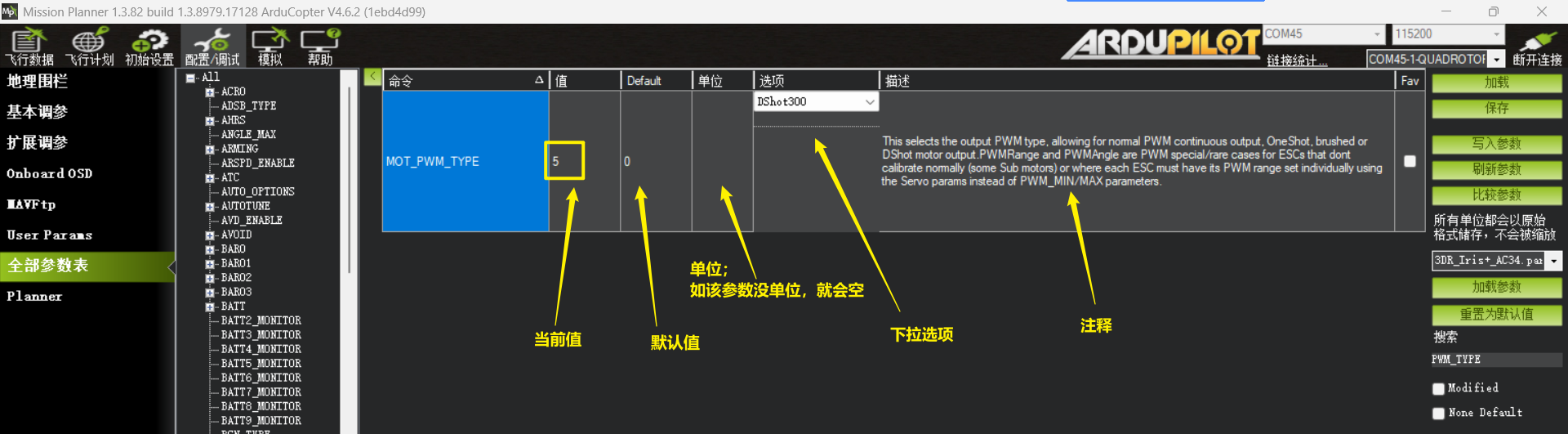1568x434 pixels.
Task: Click the 写入参数 write params button
Action: [x=1496, y=144]
